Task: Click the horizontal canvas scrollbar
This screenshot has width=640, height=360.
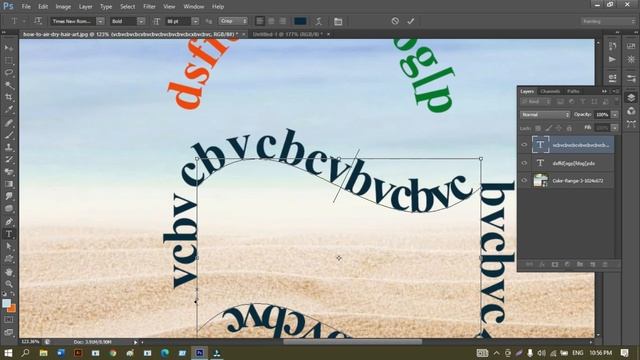Action: click(353, 342)
